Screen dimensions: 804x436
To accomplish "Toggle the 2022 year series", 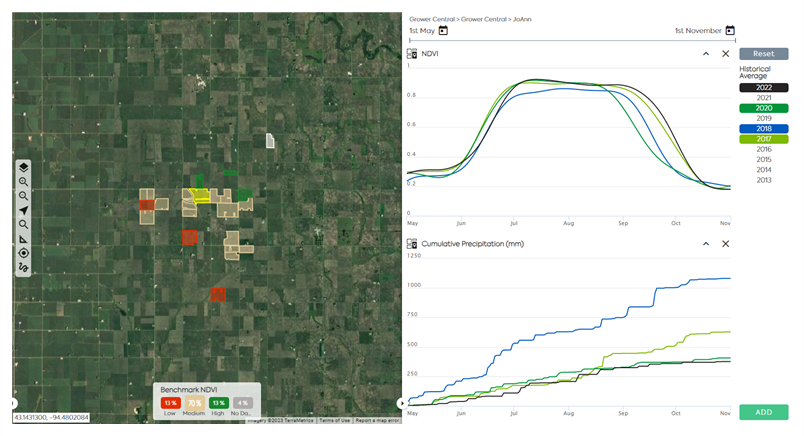I will (764, 88).
